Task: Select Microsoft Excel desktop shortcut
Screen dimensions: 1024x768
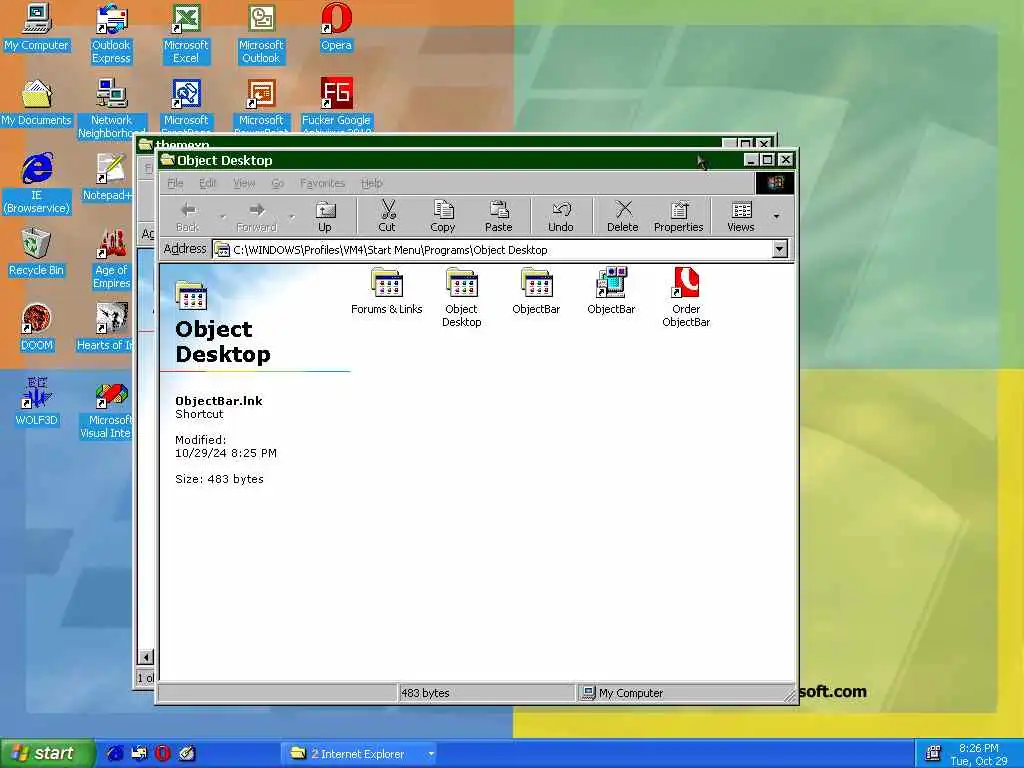Action: [x=186, y=34]
